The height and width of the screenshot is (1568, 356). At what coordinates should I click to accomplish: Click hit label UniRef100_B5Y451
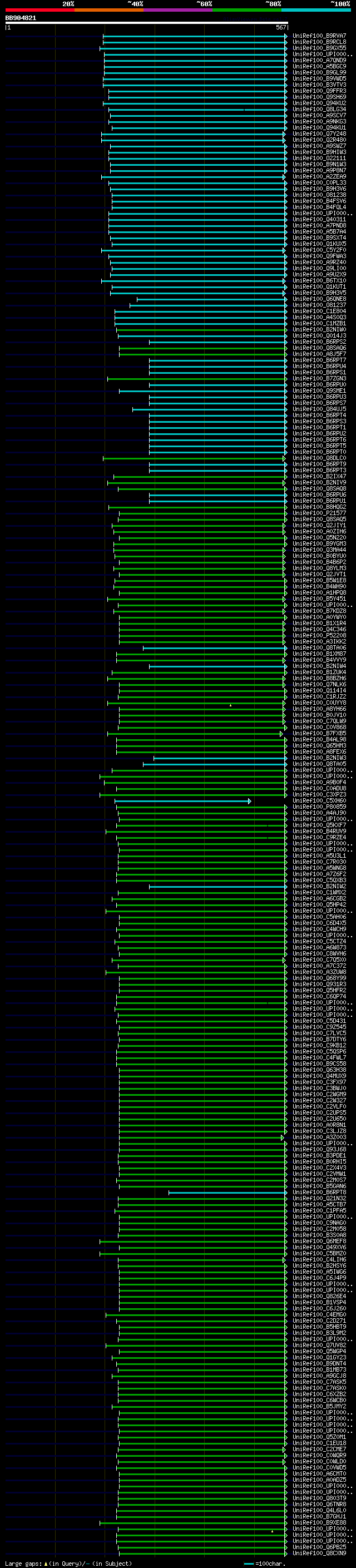coord(319,599)
